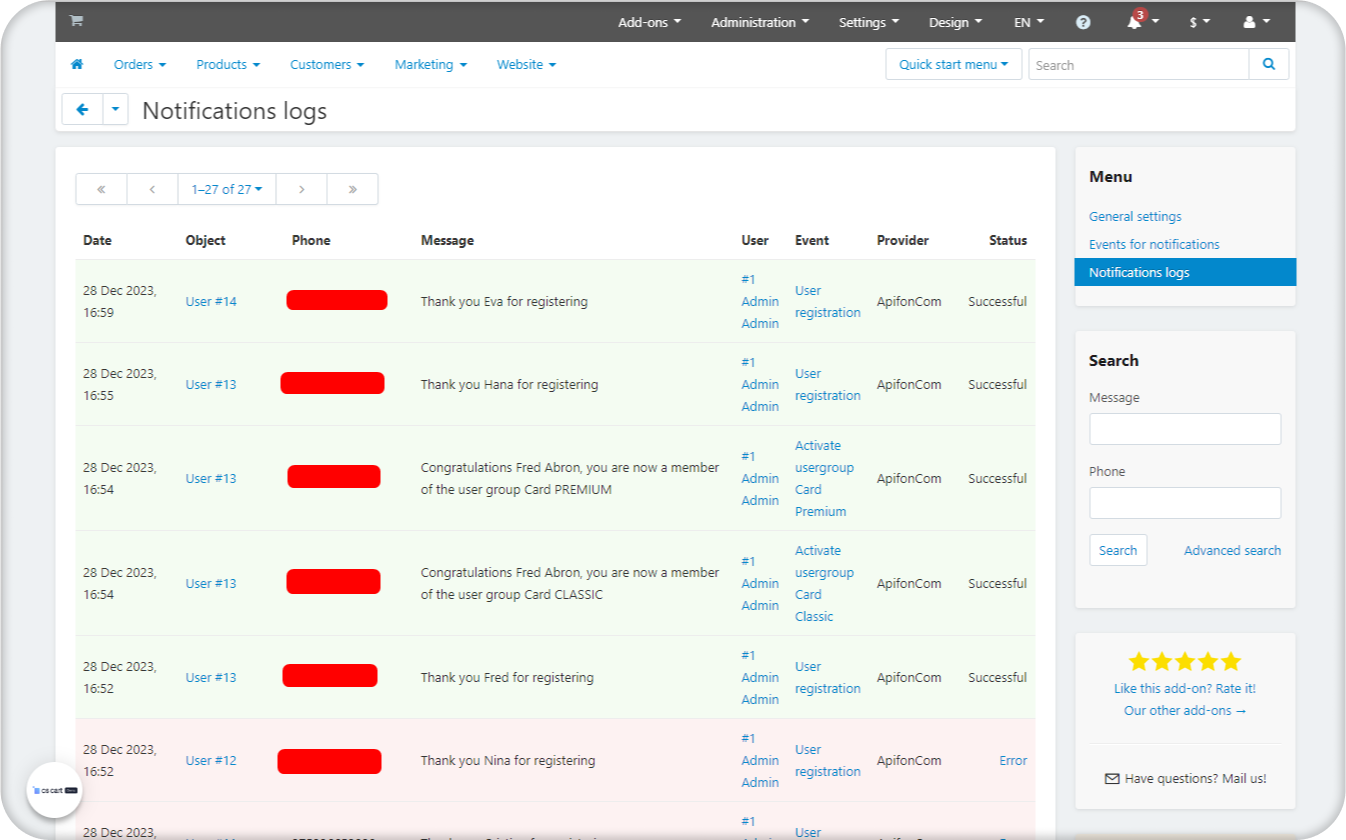Screen dimensions: 1346x840
Task: Click the shopping cart icon in top bar
Action: tap(76, 21)
